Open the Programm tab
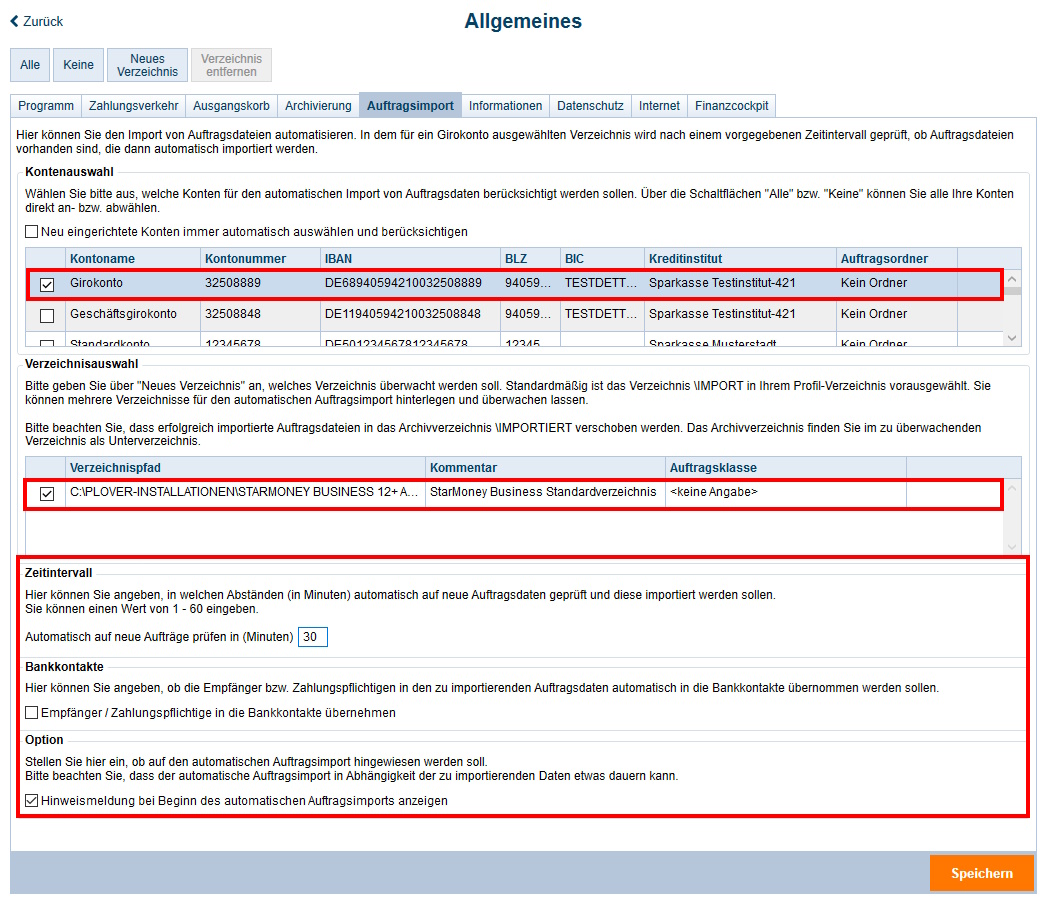This screenshot has width=1042, height=900. 46,106
